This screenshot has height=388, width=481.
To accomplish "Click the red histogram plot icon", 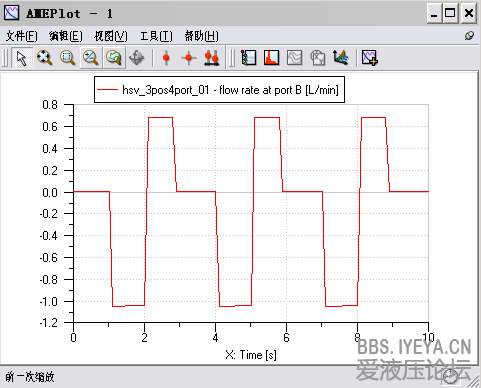I will (x=272, y=58).
